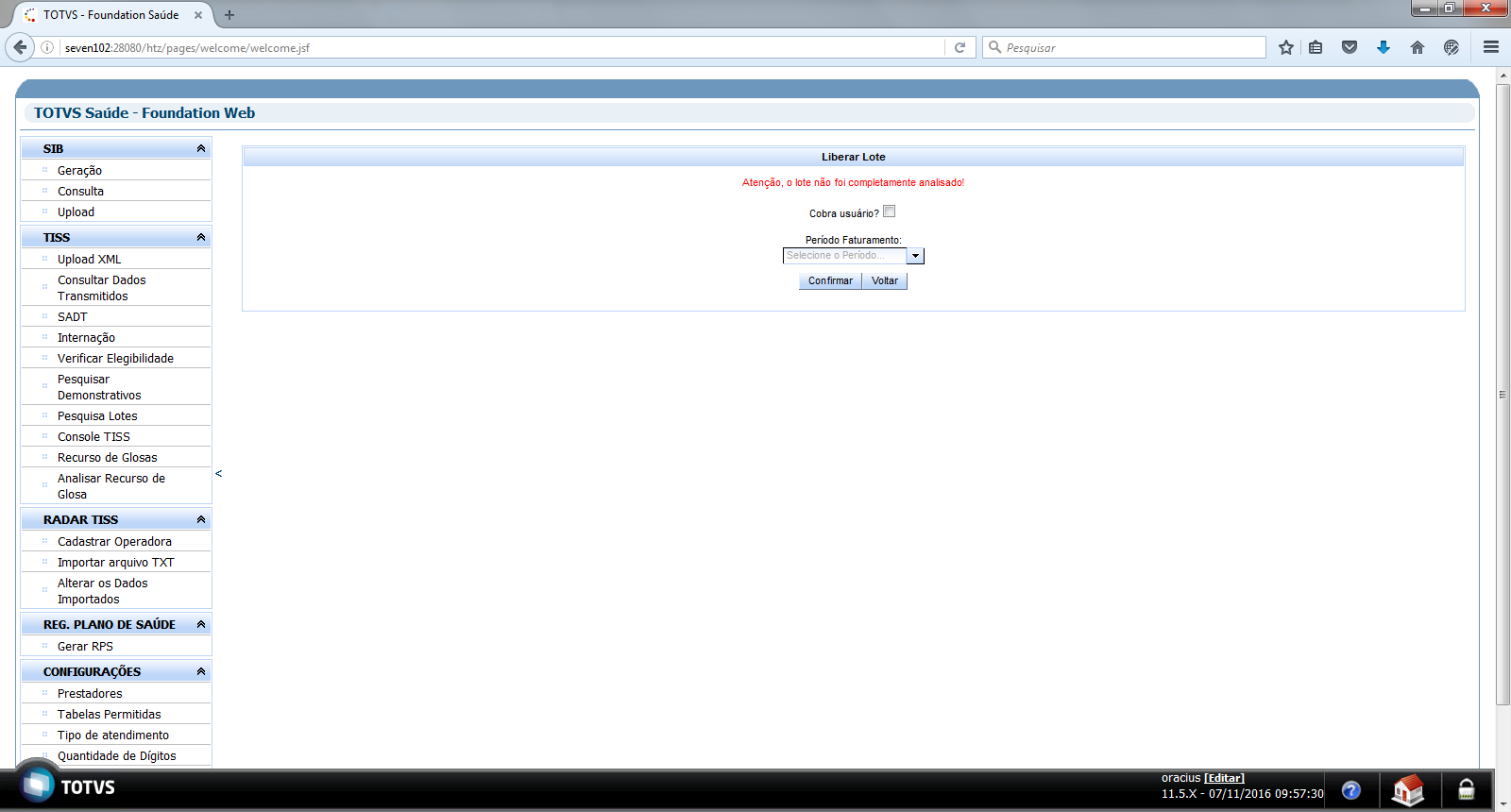
Task: Focus the browser address bar
Action: (501, 47)
